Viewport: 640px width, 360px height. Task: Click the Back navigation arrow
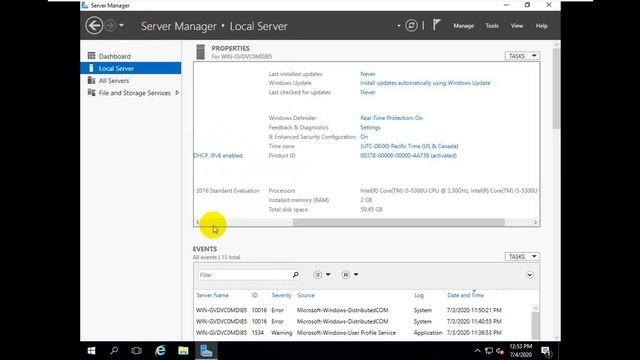pyautogui.click(x=94, y=26)
